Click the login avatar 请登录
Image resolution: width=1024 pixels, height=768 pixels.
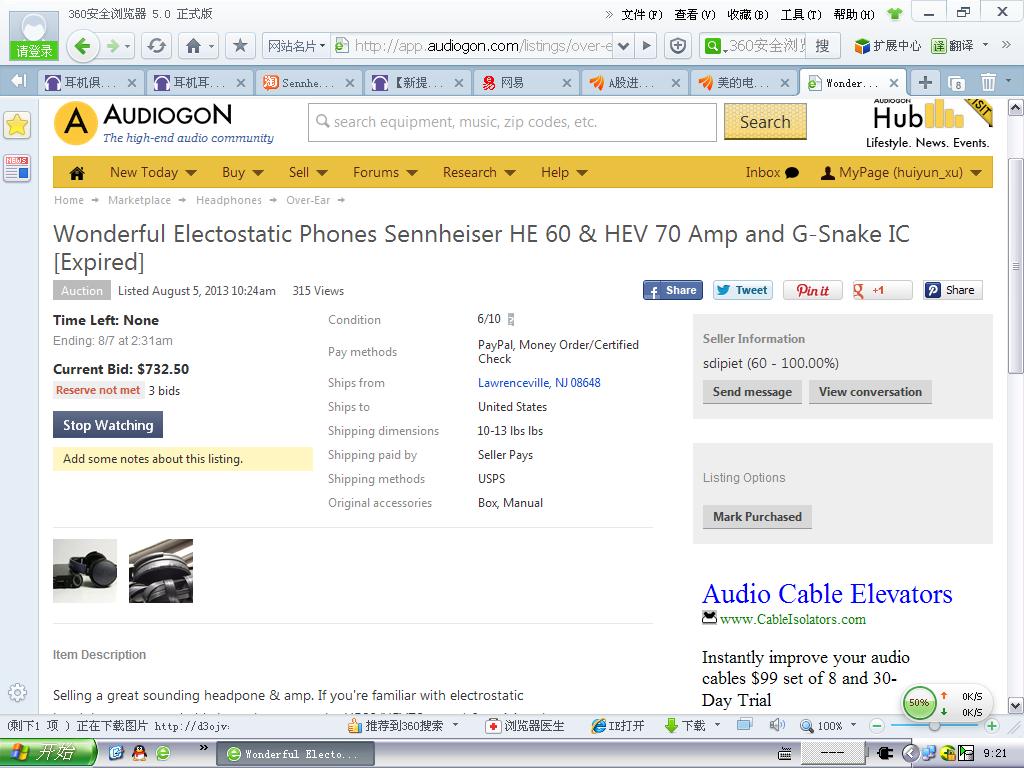pyautogui.click(x=33, y=35)
